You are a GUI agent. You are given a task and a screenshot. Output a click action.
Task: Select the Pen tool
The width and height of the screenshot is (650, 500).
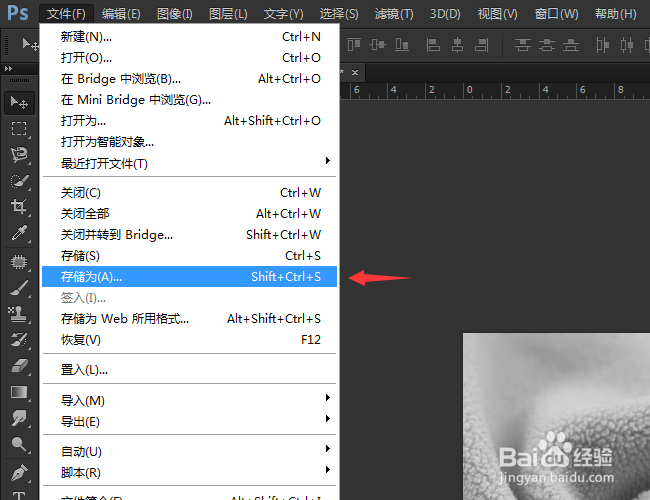pos(19,472)
